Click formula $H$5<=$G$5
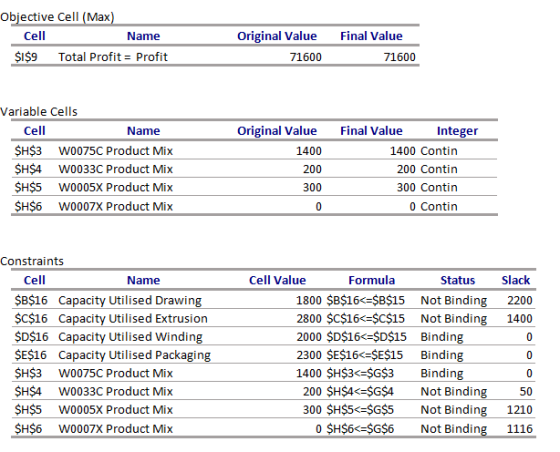The height and width of the screenshot is (452, 560). pos(360,410)
